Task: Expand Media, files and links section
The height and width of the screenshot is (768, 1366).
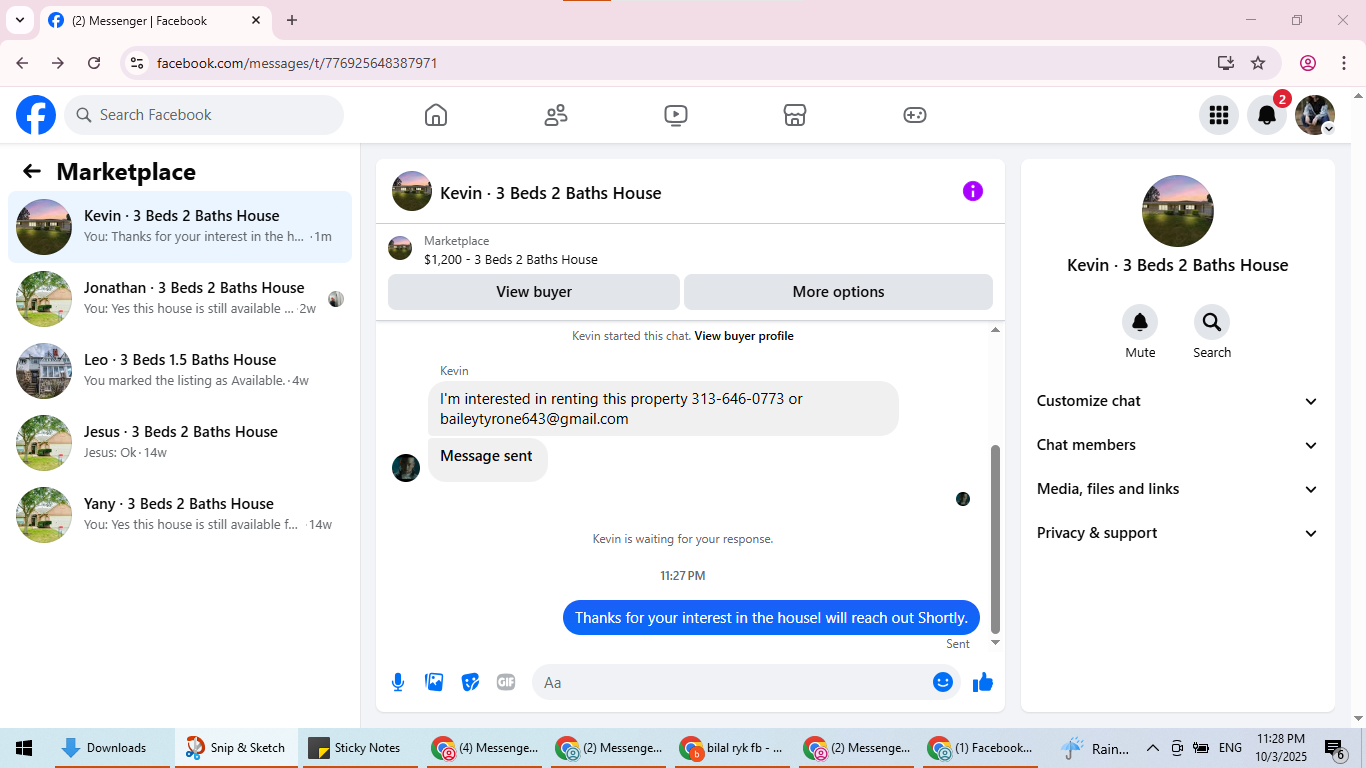Action: coord(1178,489)
